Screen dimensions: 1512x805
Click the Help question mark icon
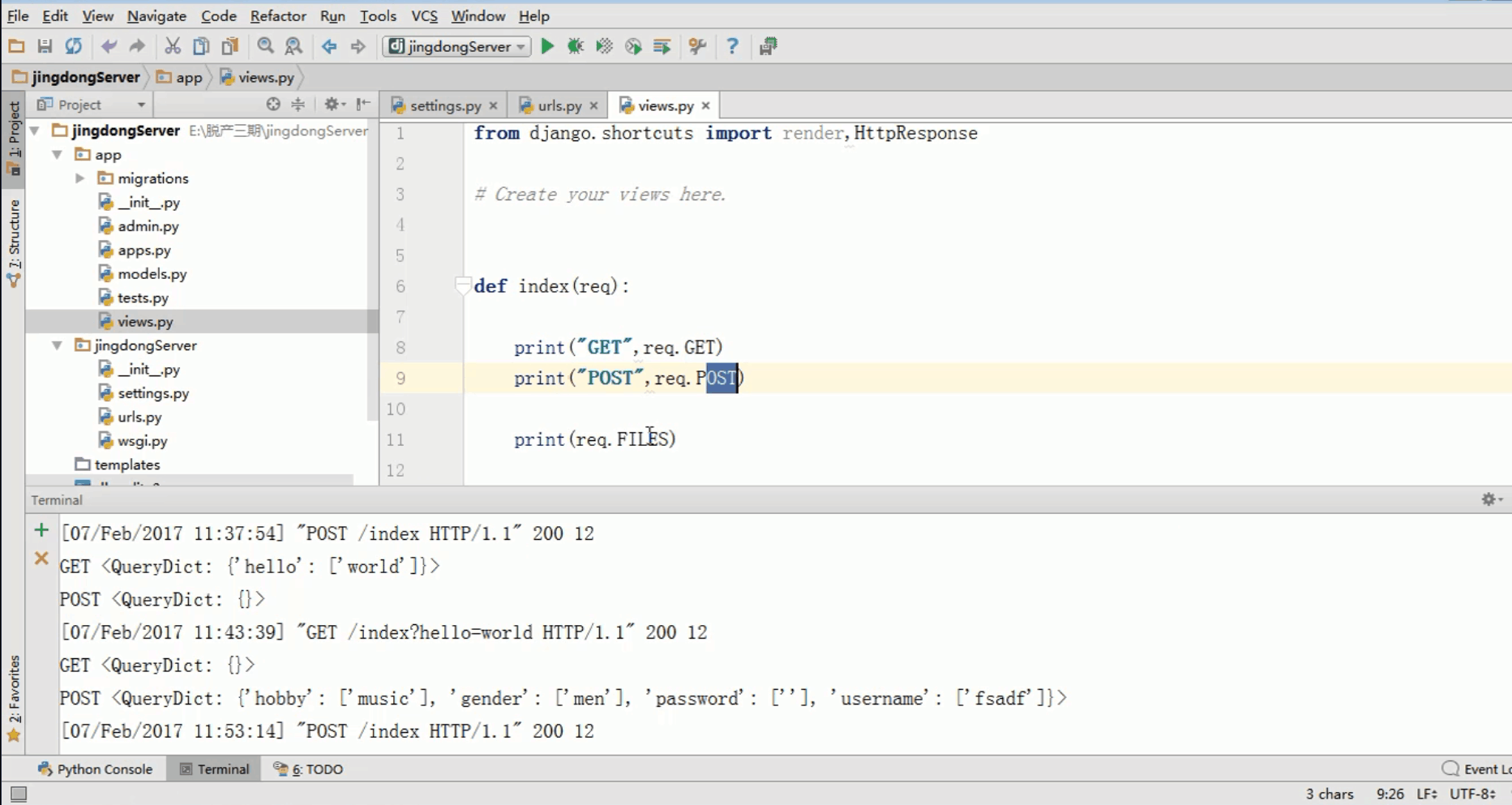tap(732, 46)
